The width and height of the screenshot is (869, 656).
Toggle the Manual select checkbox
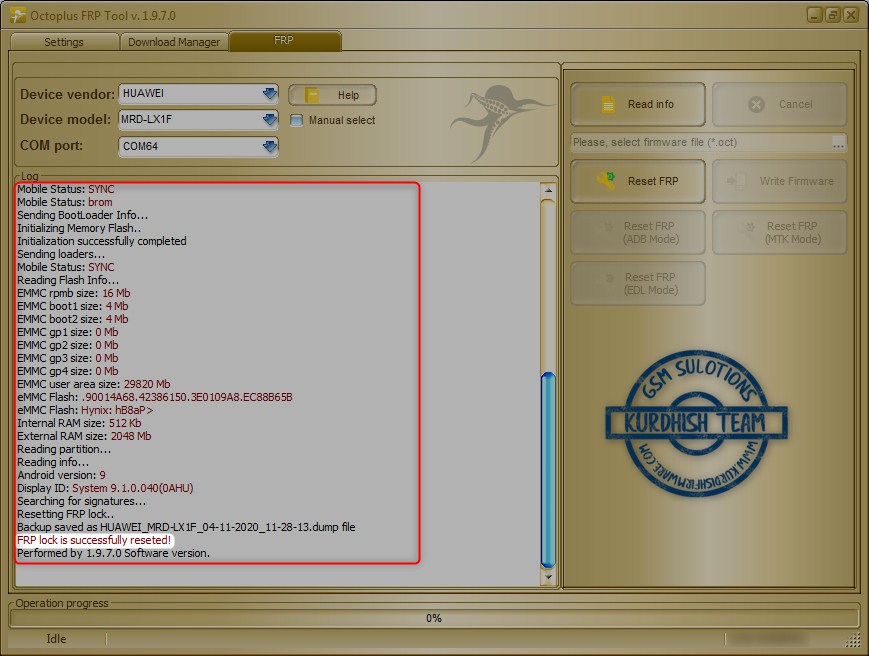[x=297, y=120]
